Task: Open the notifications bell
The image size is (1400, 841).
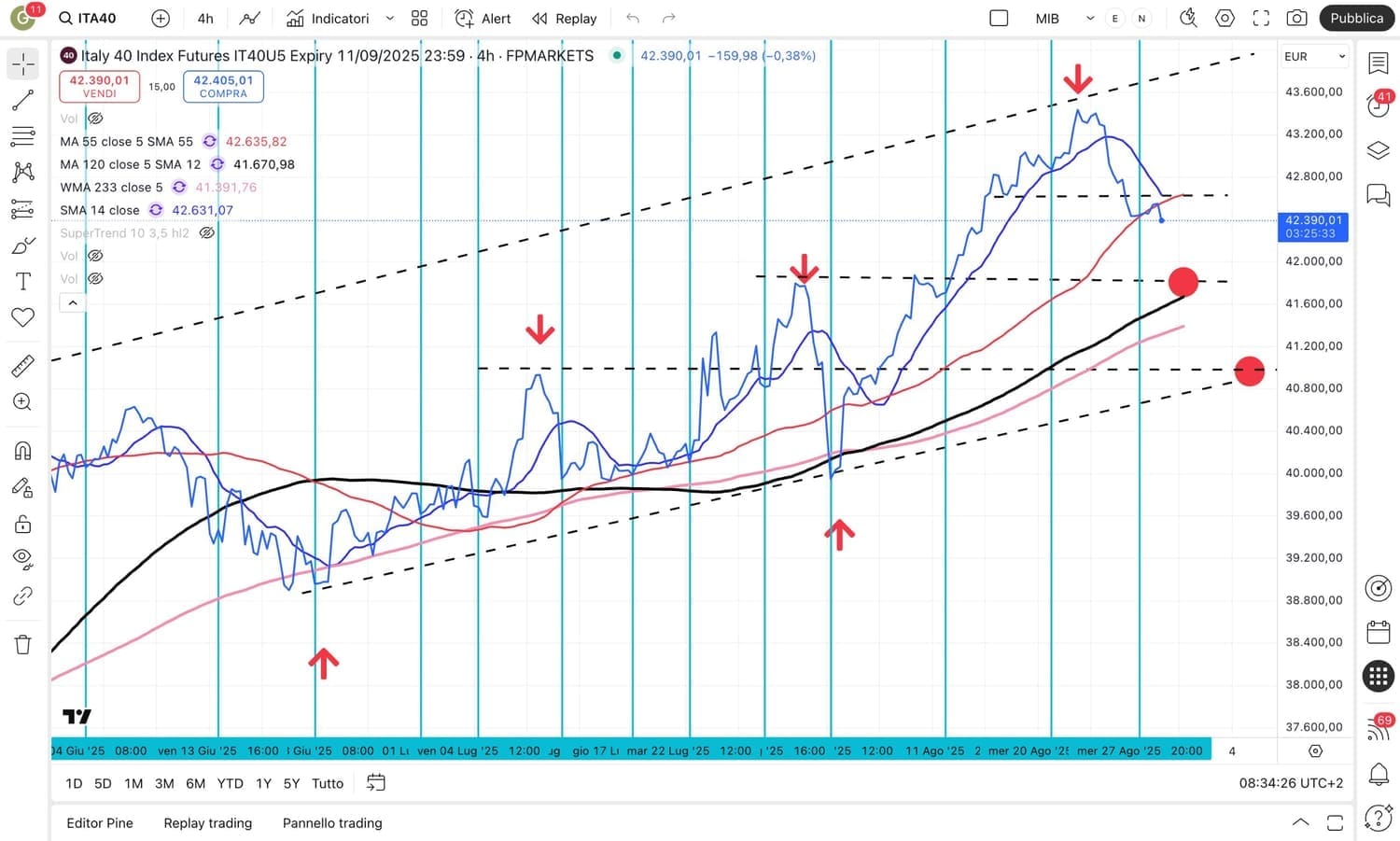Action: (1379, 774)
